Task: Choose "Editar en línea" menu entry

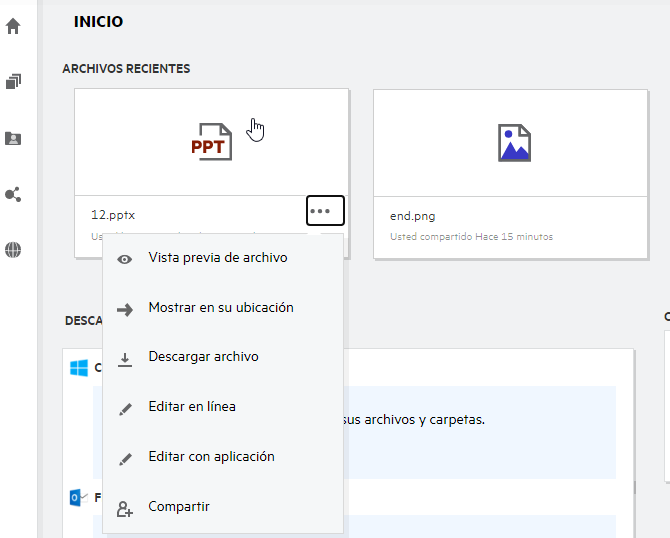Action: 191,407
